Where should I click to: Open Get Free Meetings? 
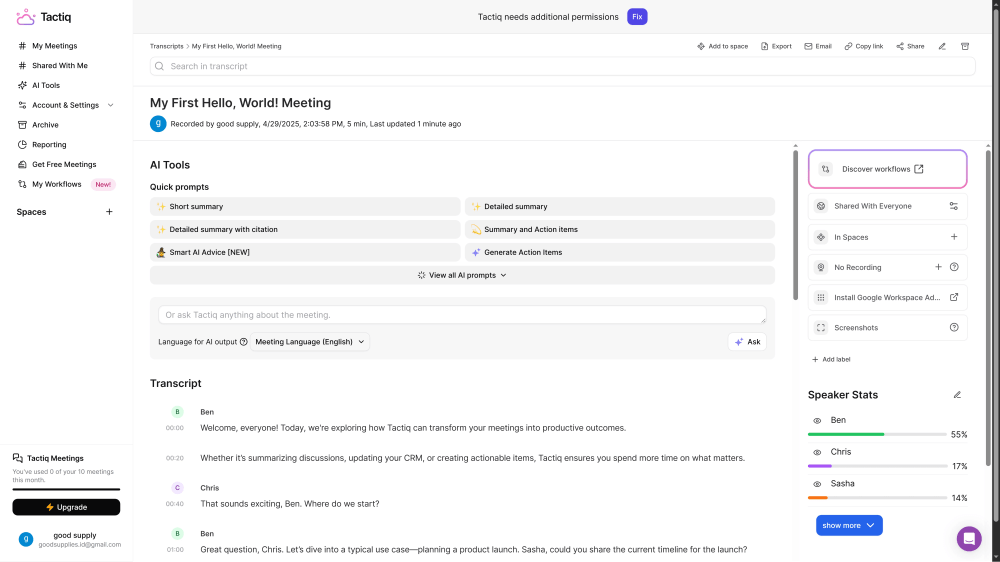click(64, 165)
